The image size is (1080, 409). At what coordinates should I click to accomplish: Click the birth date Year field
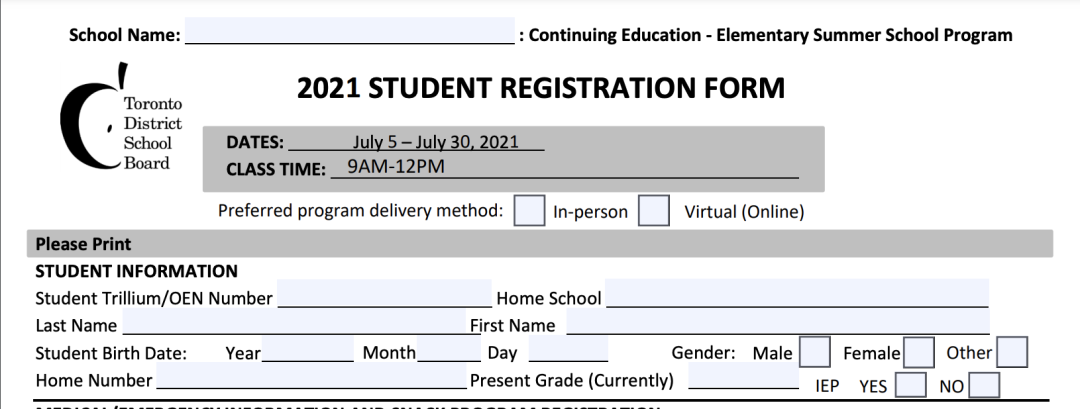(308, 349)
